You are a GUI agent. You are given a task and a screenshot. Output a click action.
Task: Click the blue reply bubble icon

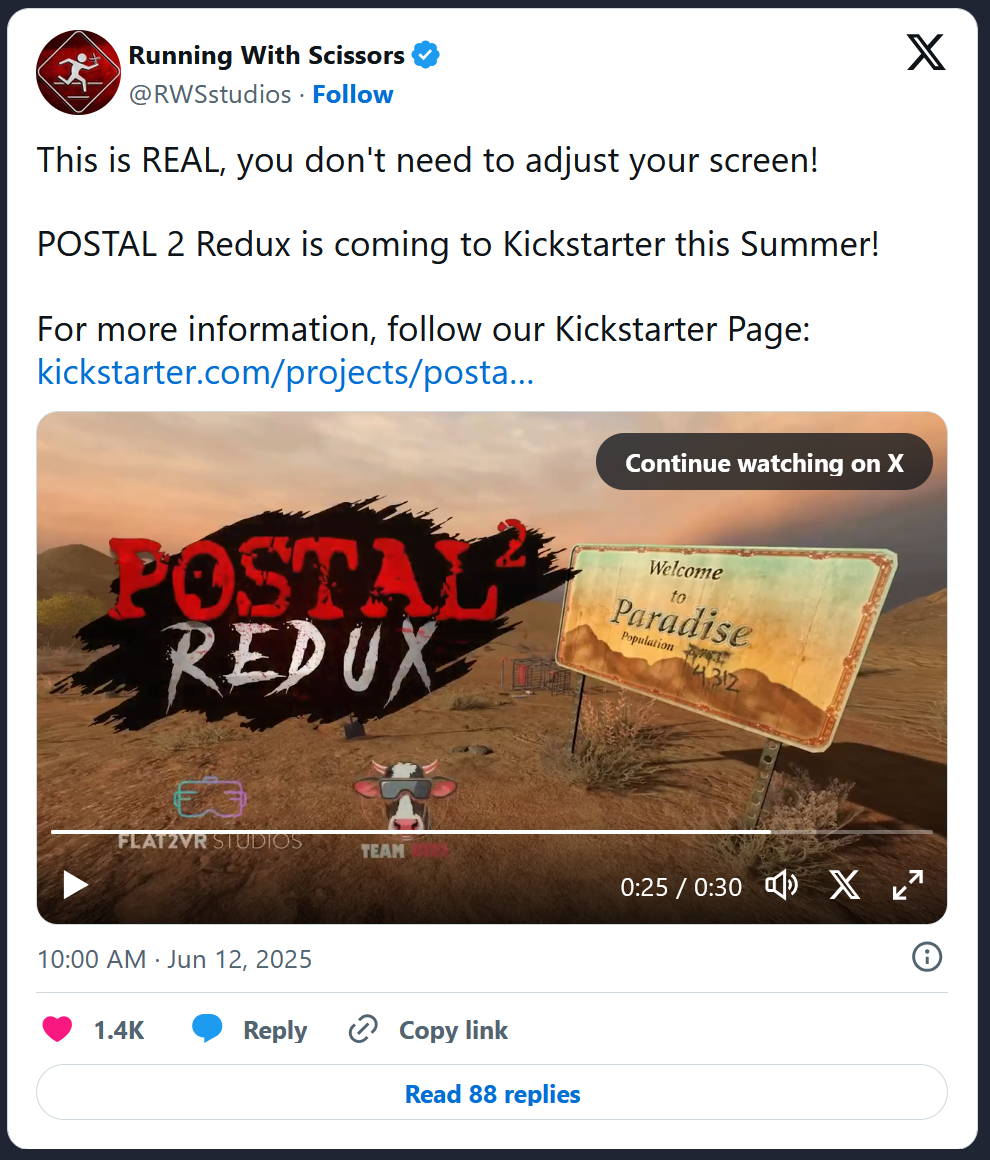tap(207, 1029)
